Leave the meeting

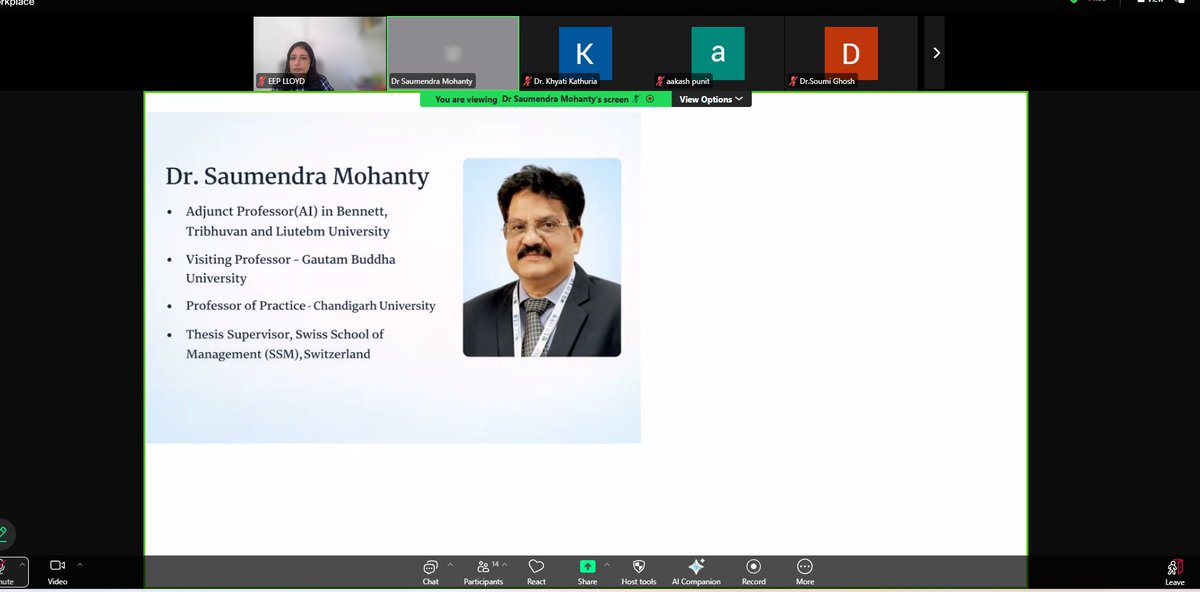click(1175, 573)
